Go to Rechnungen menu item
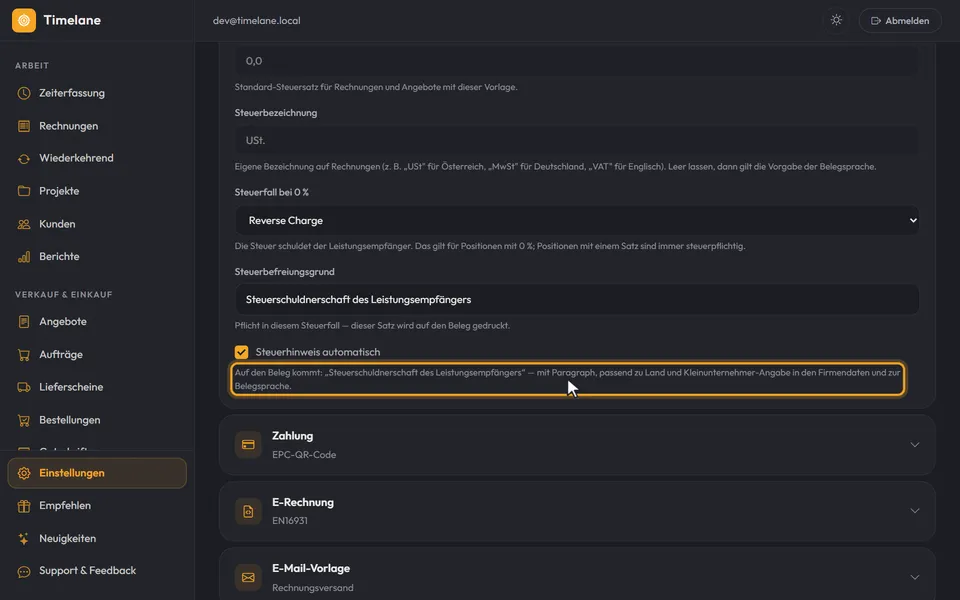This screenshot has height=600, width=960. coord(97,126)
